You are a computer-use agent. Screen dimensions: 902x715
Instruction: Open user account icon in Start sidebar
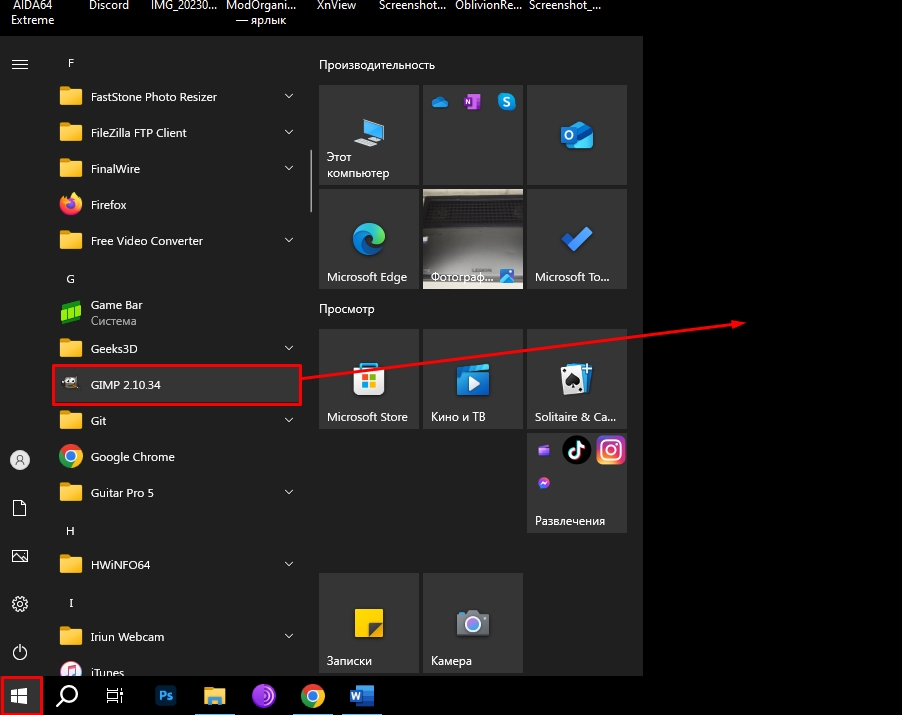[20, 460]
